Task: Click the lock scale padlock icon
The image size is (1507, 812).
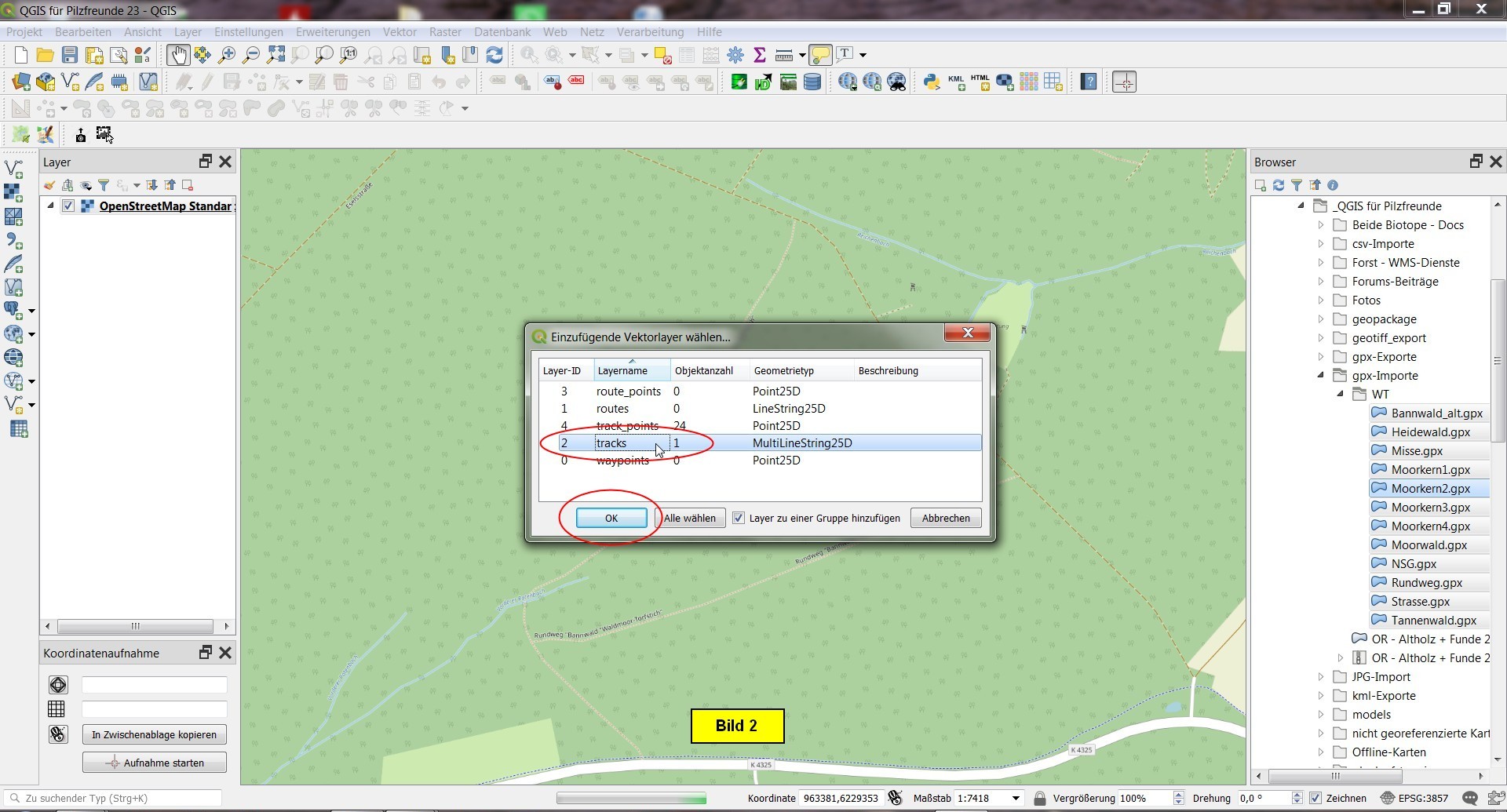Action: pyautogui.click(x=1040, y=799)
